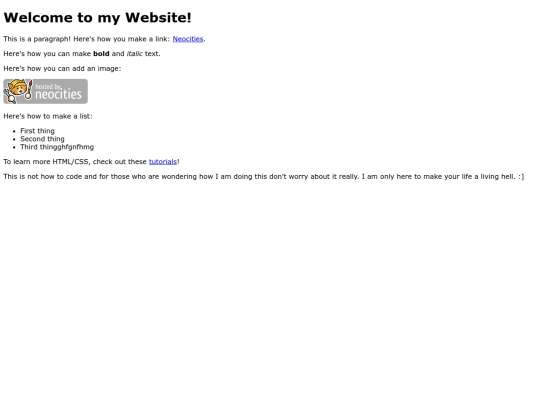Click the 'This is not how to code' paragraph
540x405 pixels.
point(264,176)
